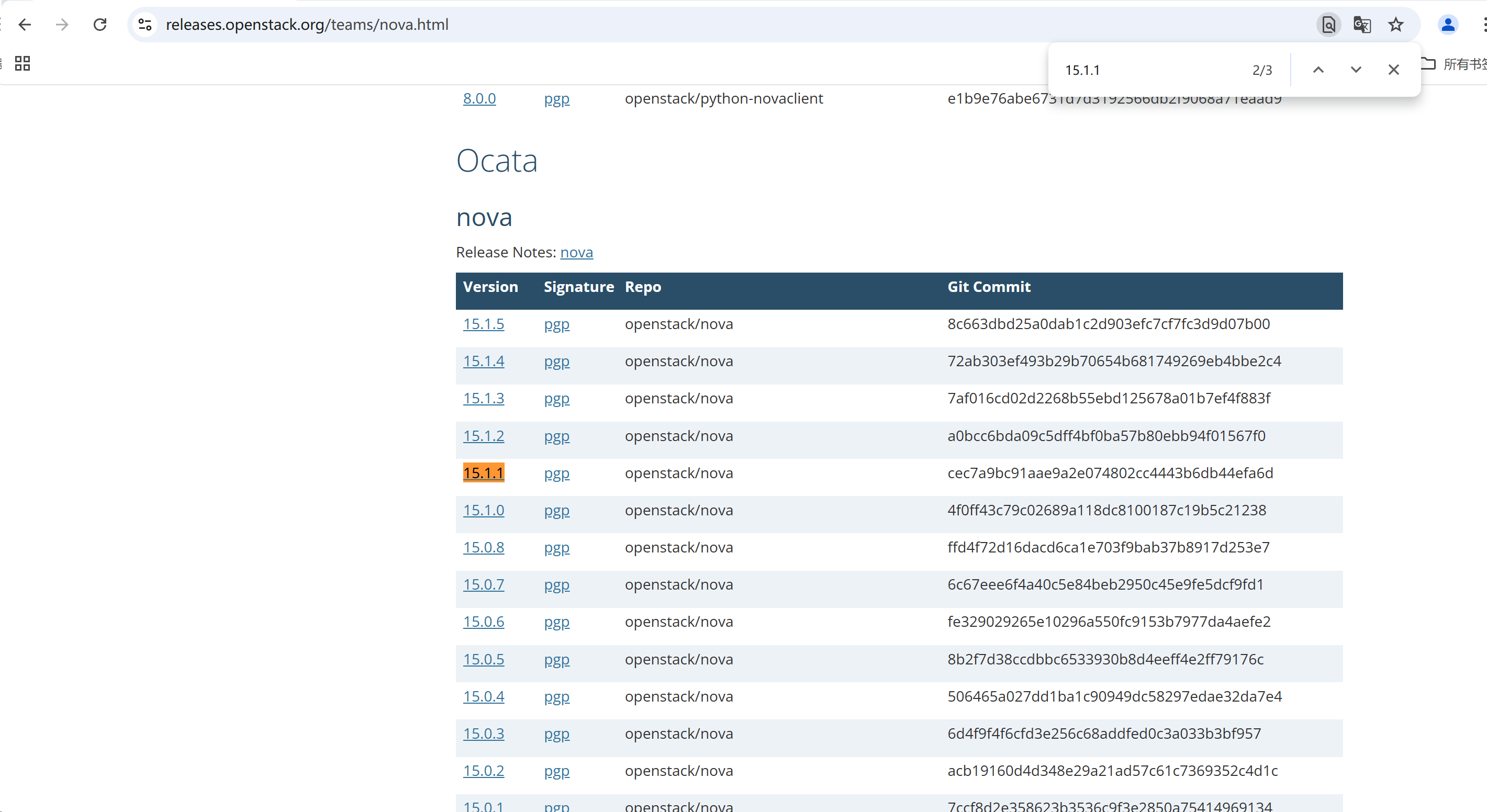
Task: Click the find-in-page icon in address bar
Action: coord(1328,25)
